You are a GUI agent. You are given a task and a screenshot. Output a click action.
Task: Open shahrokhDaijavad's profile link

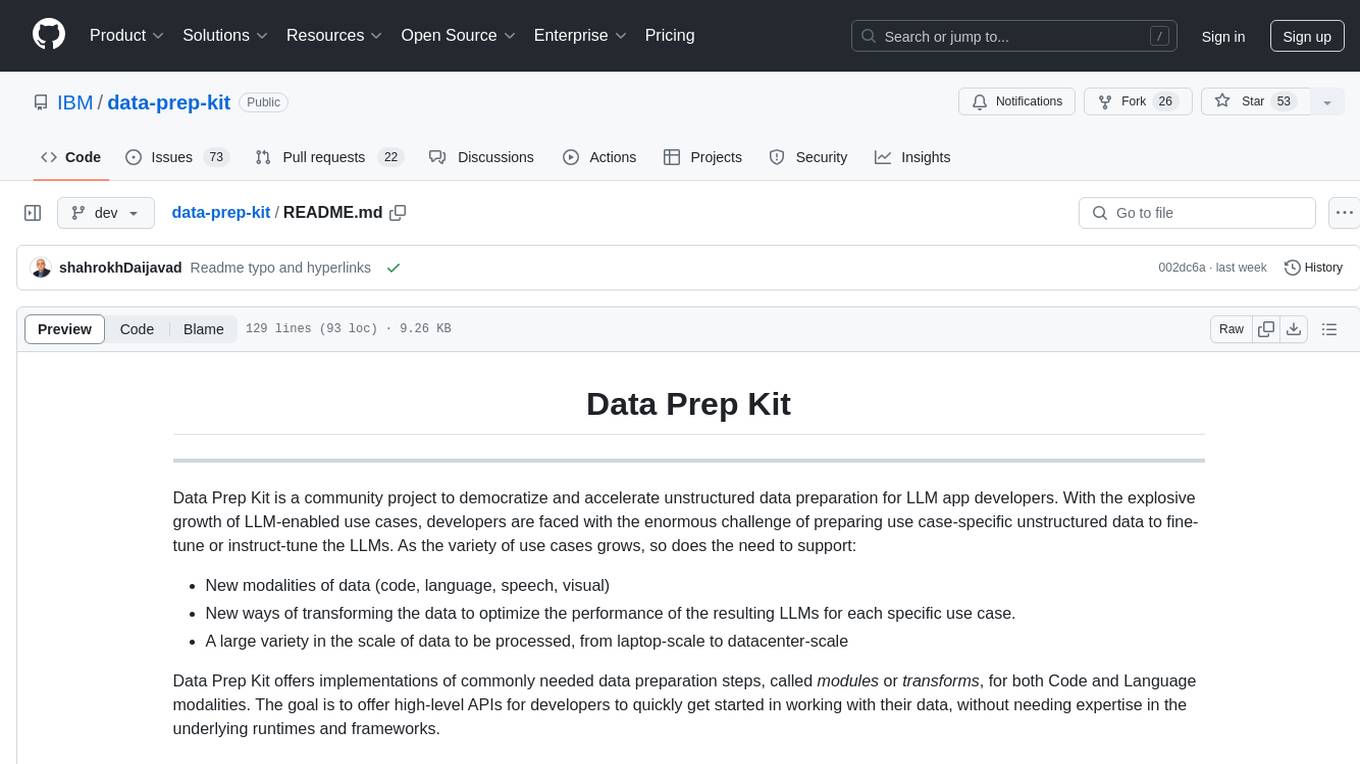coord(121,268)
